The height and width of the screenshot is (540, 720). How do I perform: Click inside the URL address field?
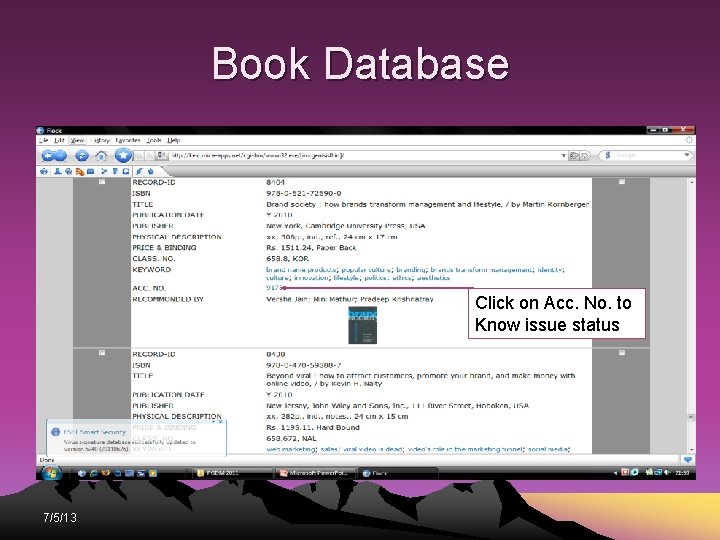365,156
